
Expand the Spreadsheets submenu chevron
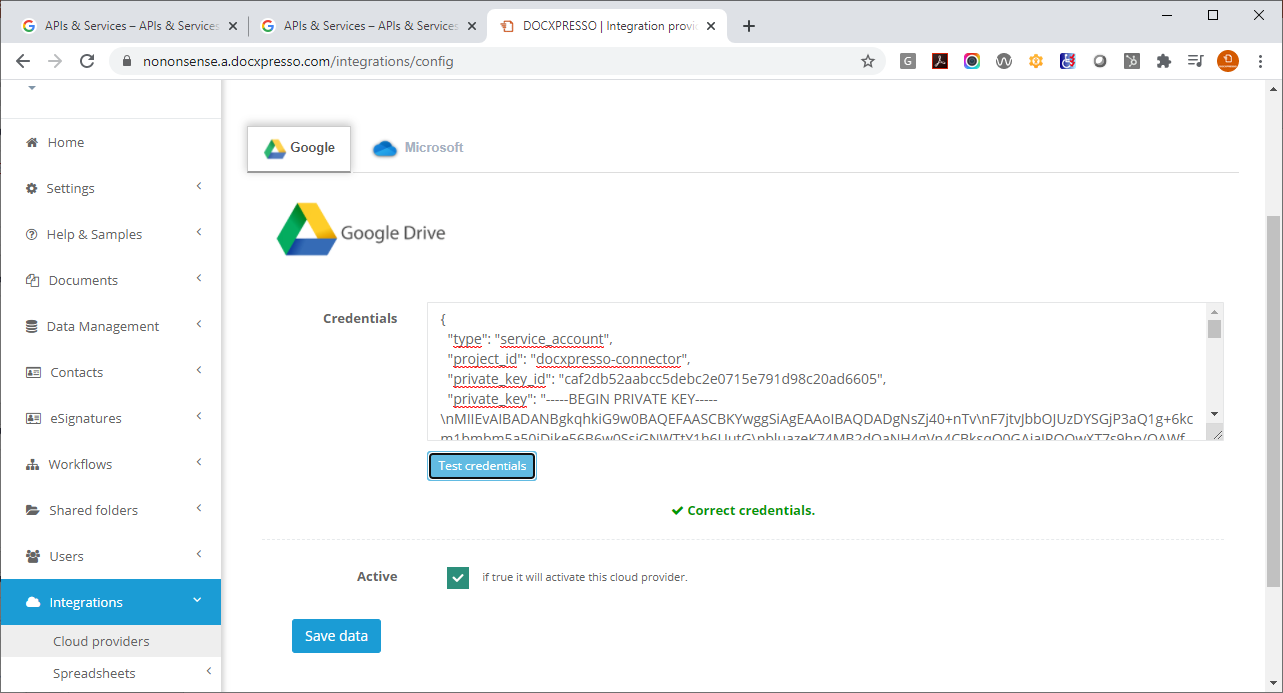(207, 671)
